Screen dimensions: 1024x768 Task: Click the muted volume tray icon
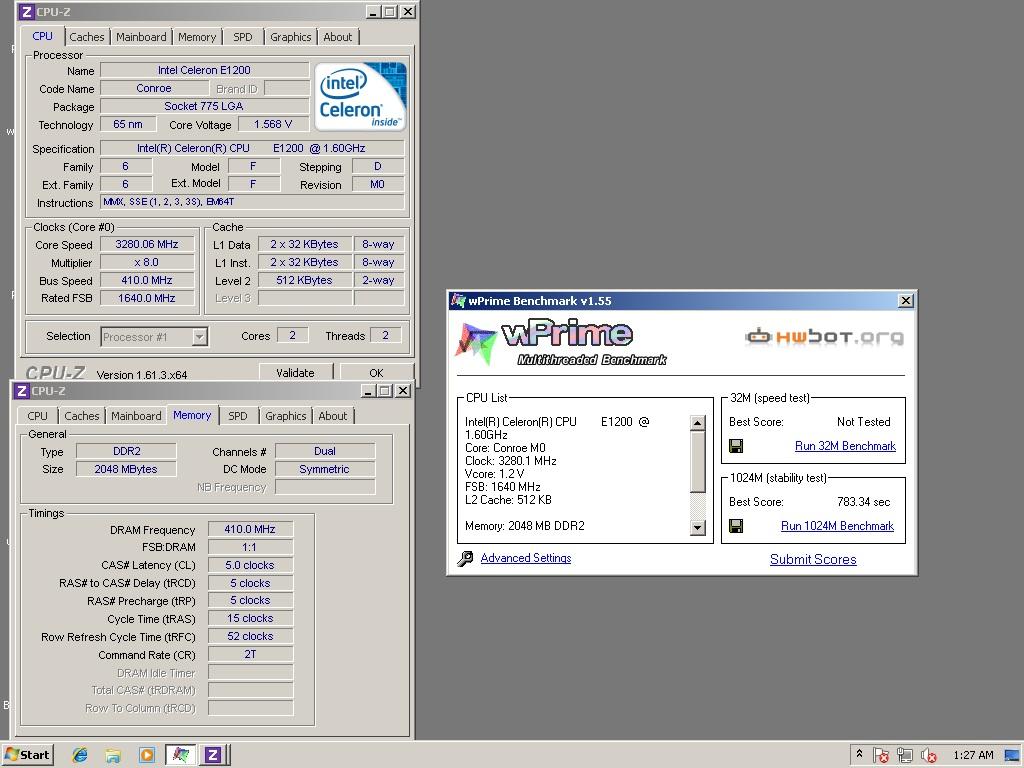point(928,756)
